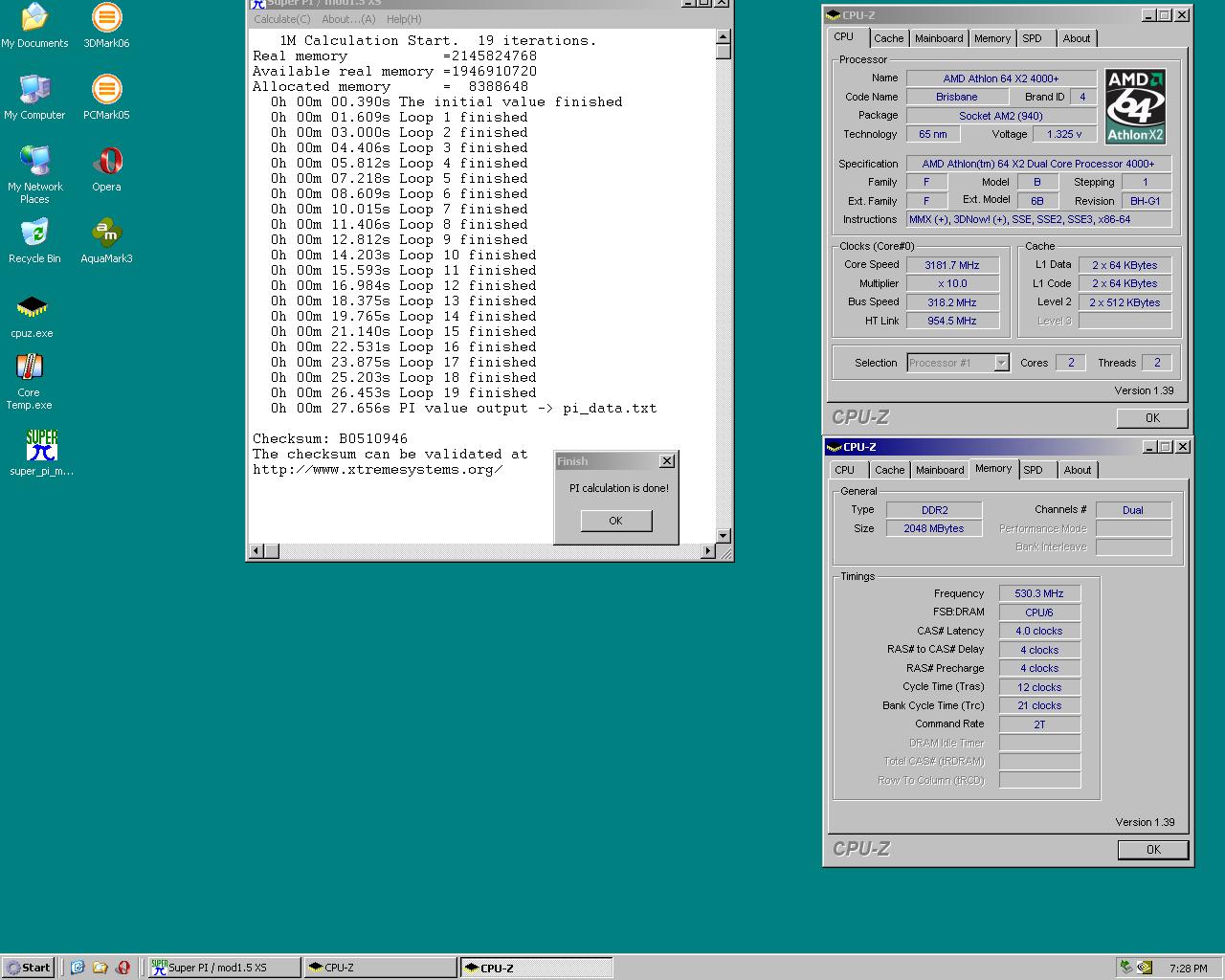The image size is (1225, 980).
Task: Switch to Cache tab in upper CPU-Z
Action: point(888,38)
